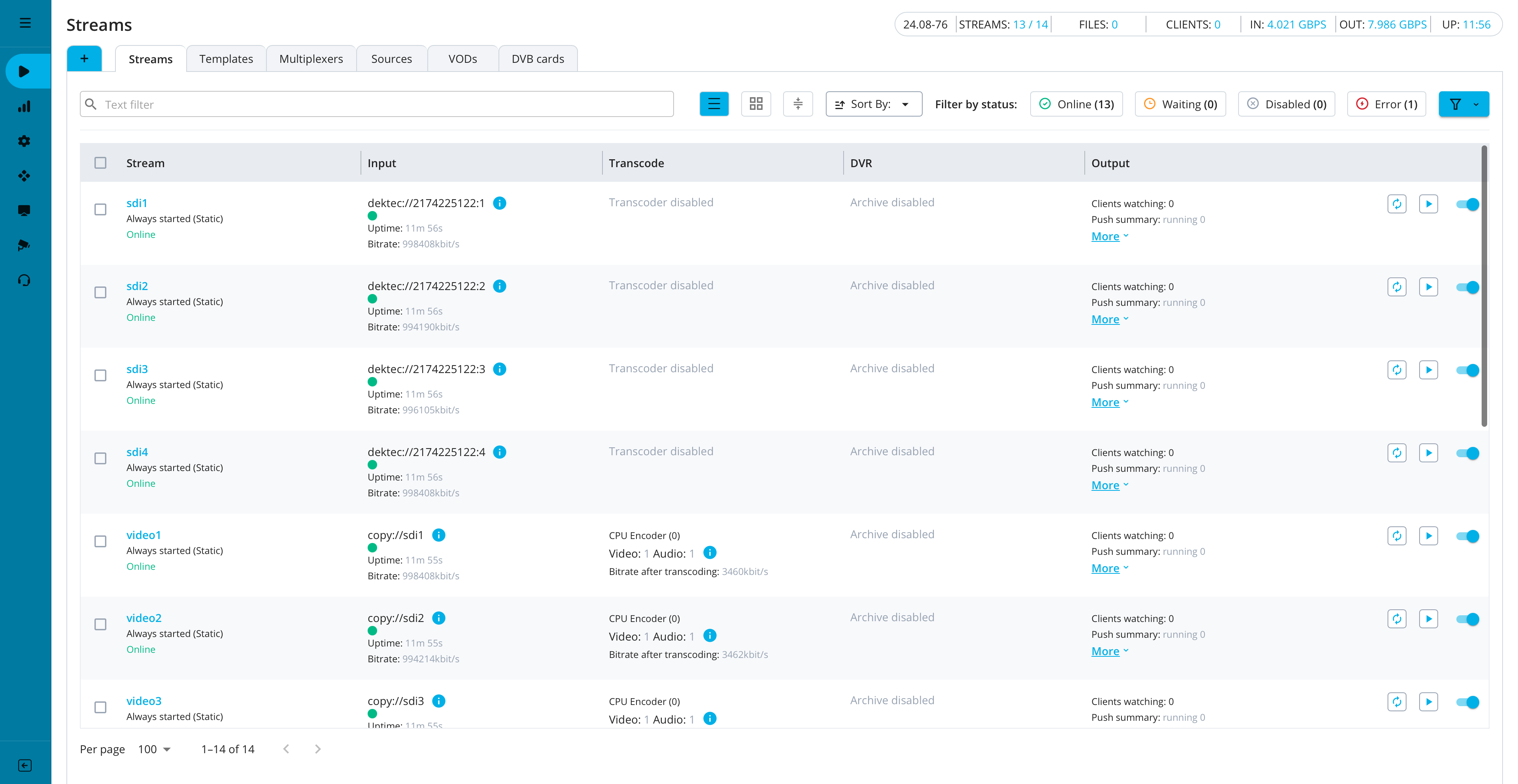Open the DVB cards tab
Screen dimensions: 1518x784
pos(538,59)
